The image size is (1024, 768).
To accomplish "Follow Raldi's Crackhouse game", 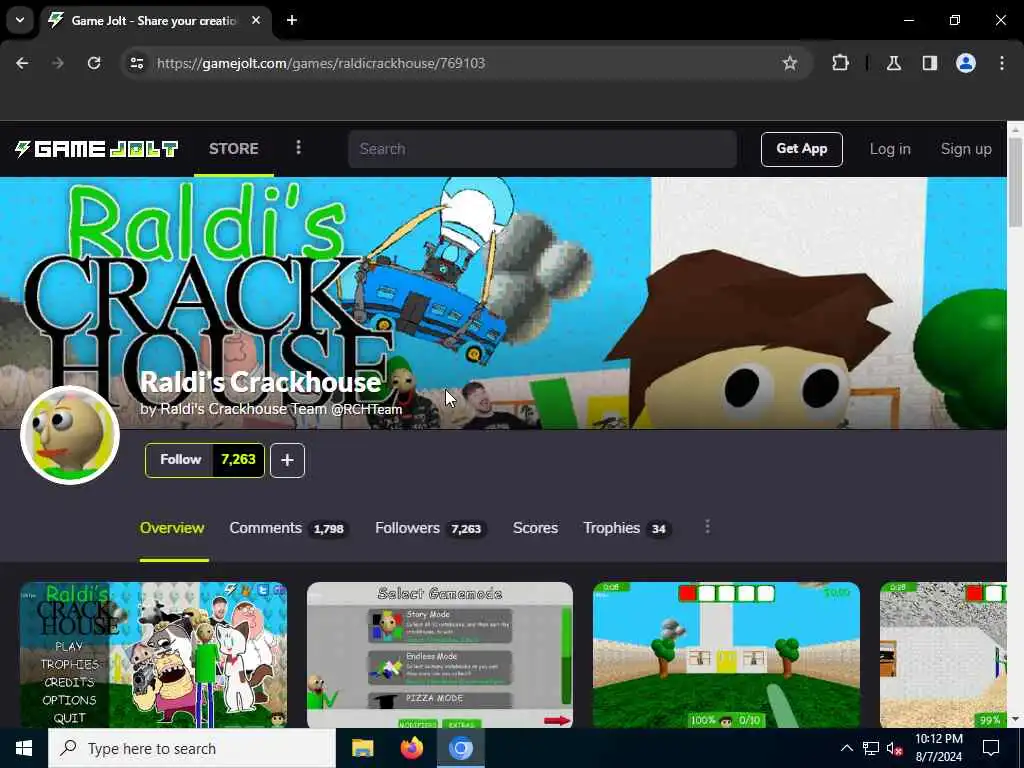I will pyautogui.click(x=180, y=460).
